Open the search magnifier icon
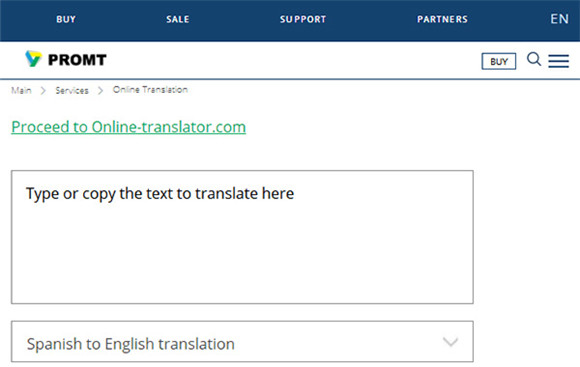This screenshot has height=367, width=580. click(x=534, y=59)
